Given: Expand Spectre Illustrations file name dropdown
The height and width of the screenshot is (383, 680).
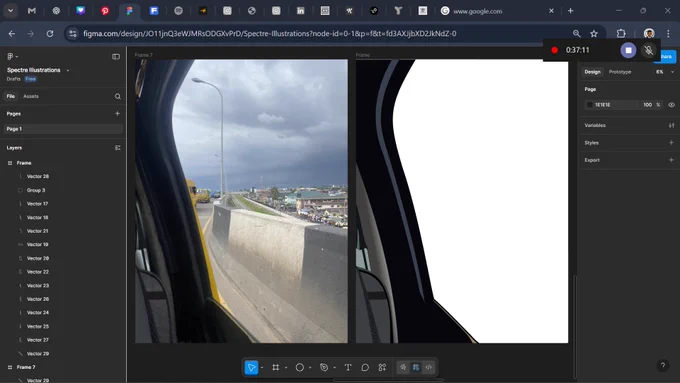Looking at the screenshot, I should tap(68, 70).
